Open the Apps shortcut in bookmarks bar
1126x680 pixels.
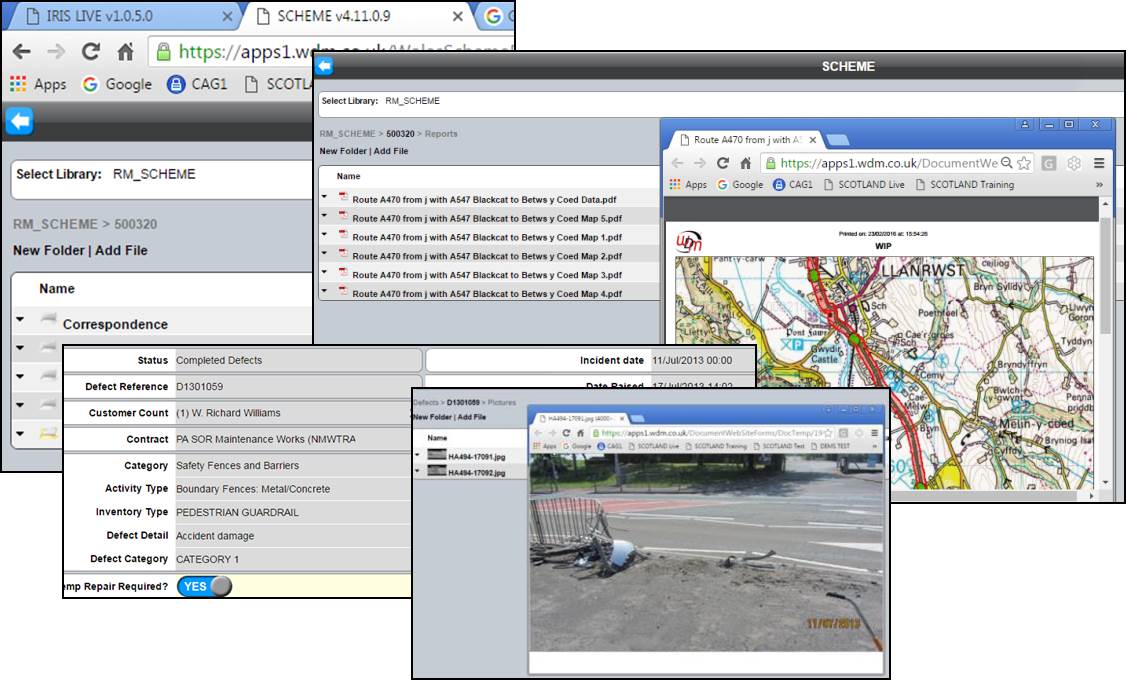[x=38, y=85]
